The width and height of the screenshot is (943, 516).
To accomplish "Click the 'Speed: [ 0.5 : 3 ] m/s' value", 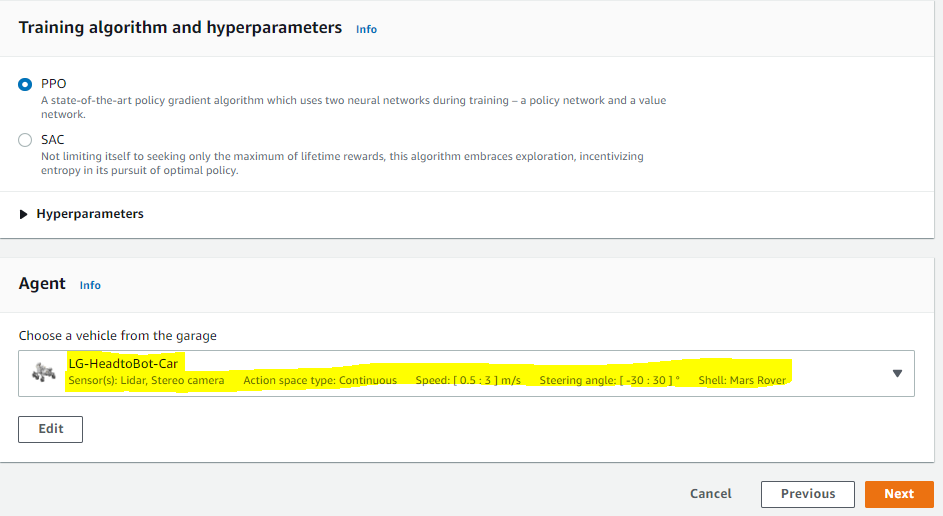I will (x=468, y=380).
